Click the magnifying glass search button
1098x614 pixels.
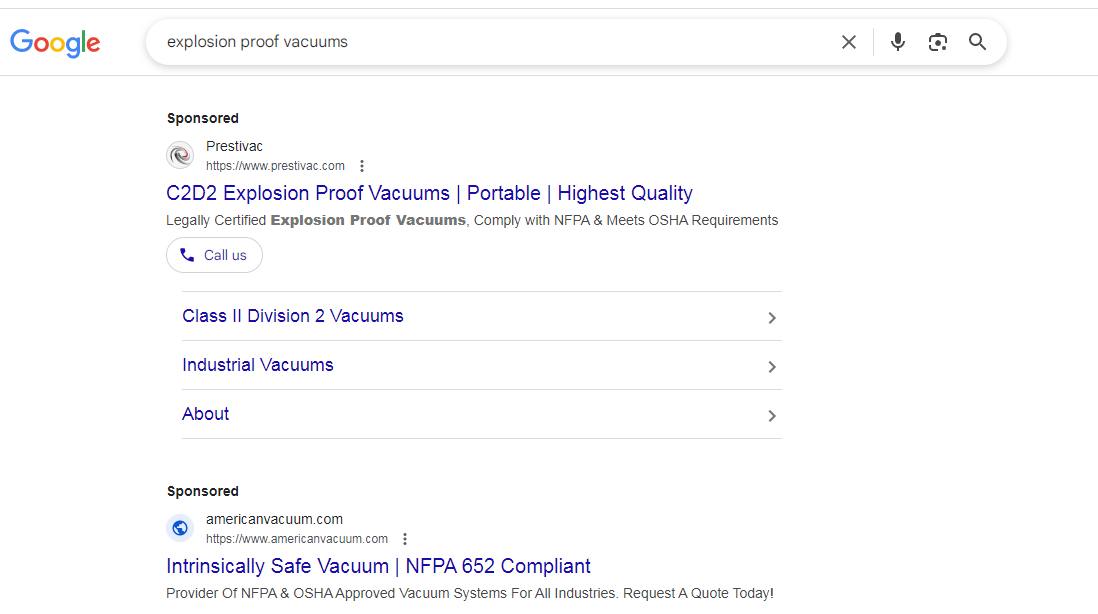(x=977, y=42)
